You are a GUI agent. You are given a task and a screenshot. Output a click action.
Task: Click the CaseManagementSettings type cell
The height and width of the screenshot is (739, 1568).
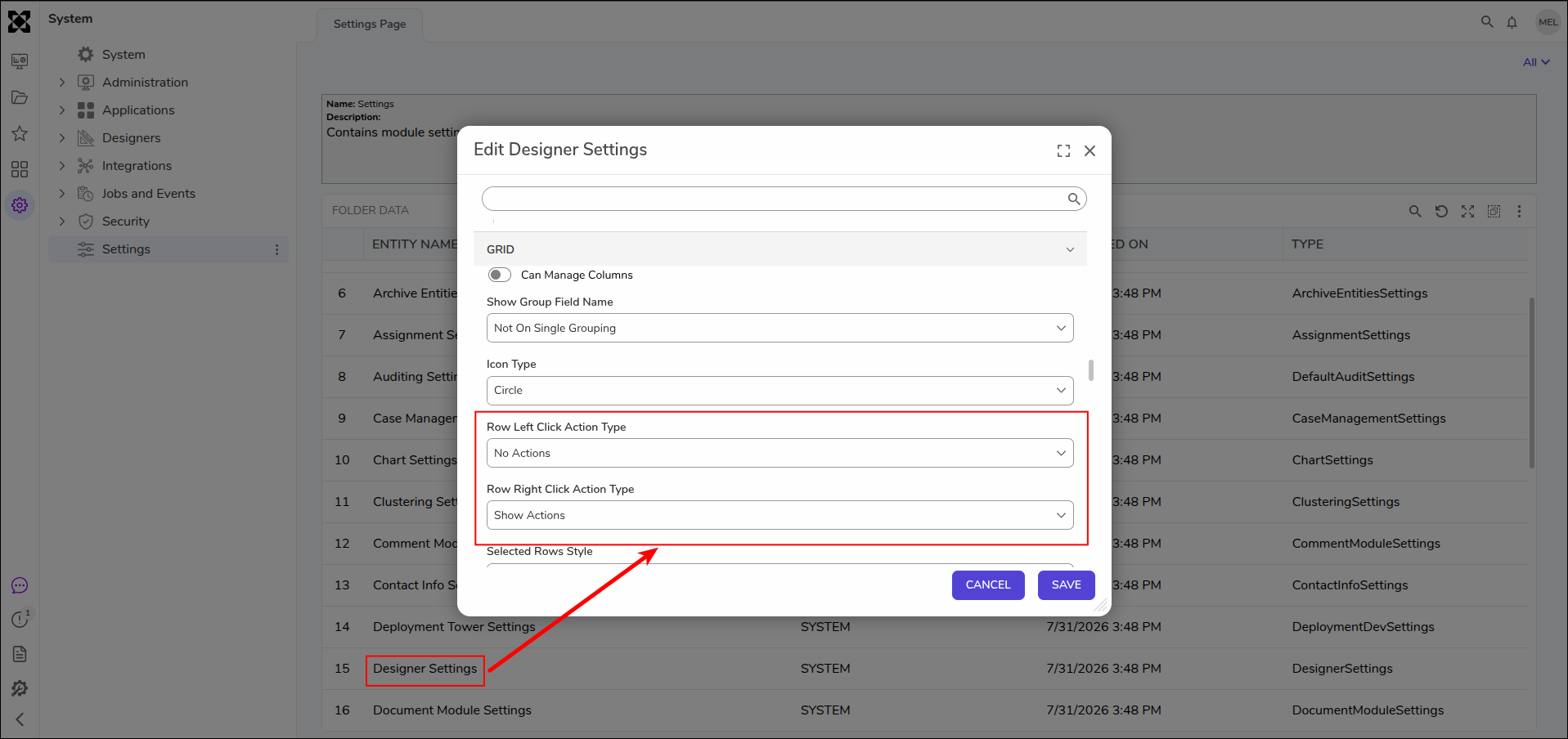tap(1368, 419)
